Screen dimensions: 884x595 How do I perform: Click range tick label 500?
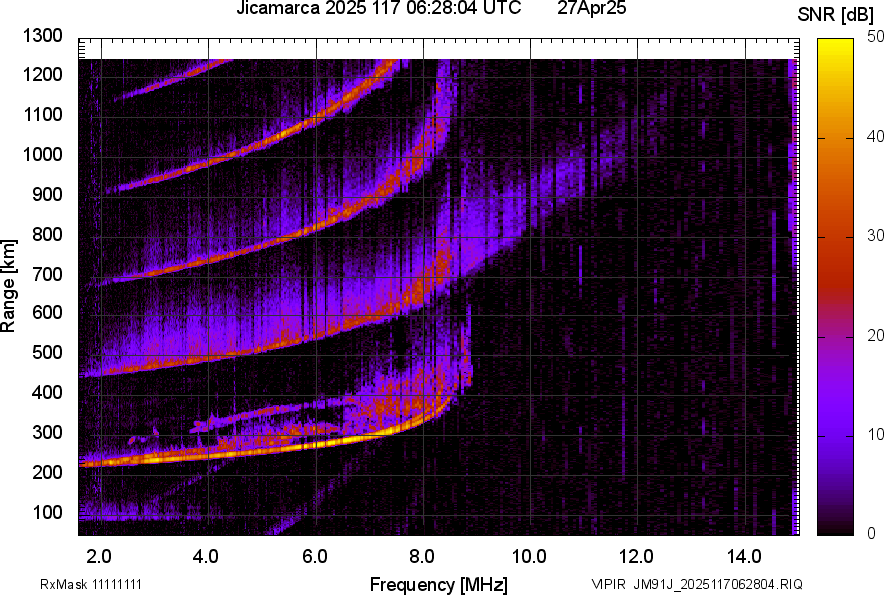[47, 352]
